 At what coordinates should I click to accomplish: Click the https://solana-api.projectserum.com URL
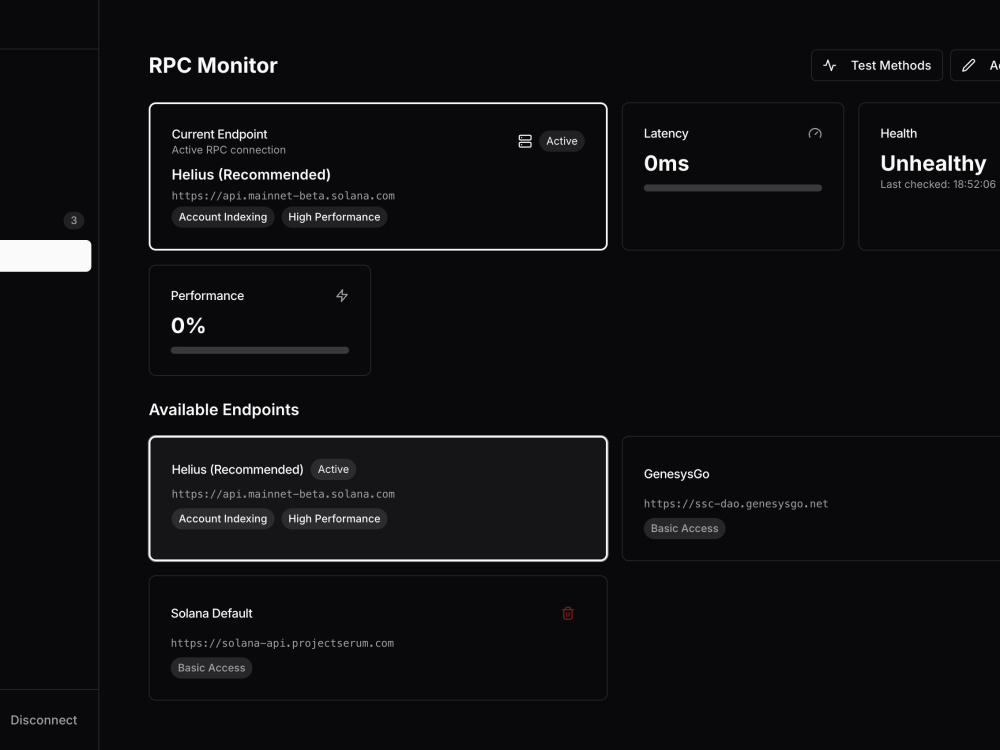click(283, 643)
